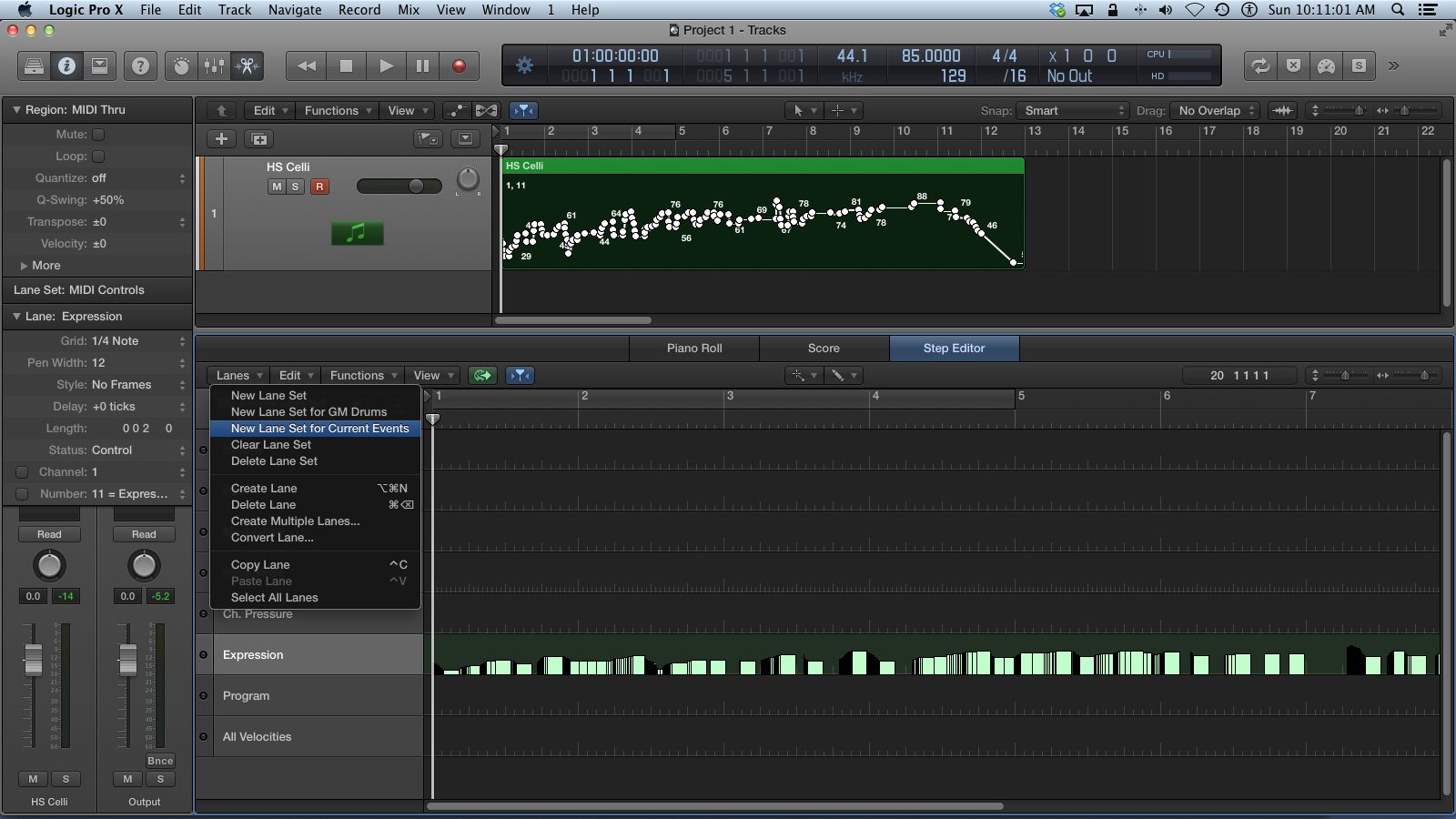Adjust HS Celli channel volume fader

pyautogui.click(x=33, y=659)
